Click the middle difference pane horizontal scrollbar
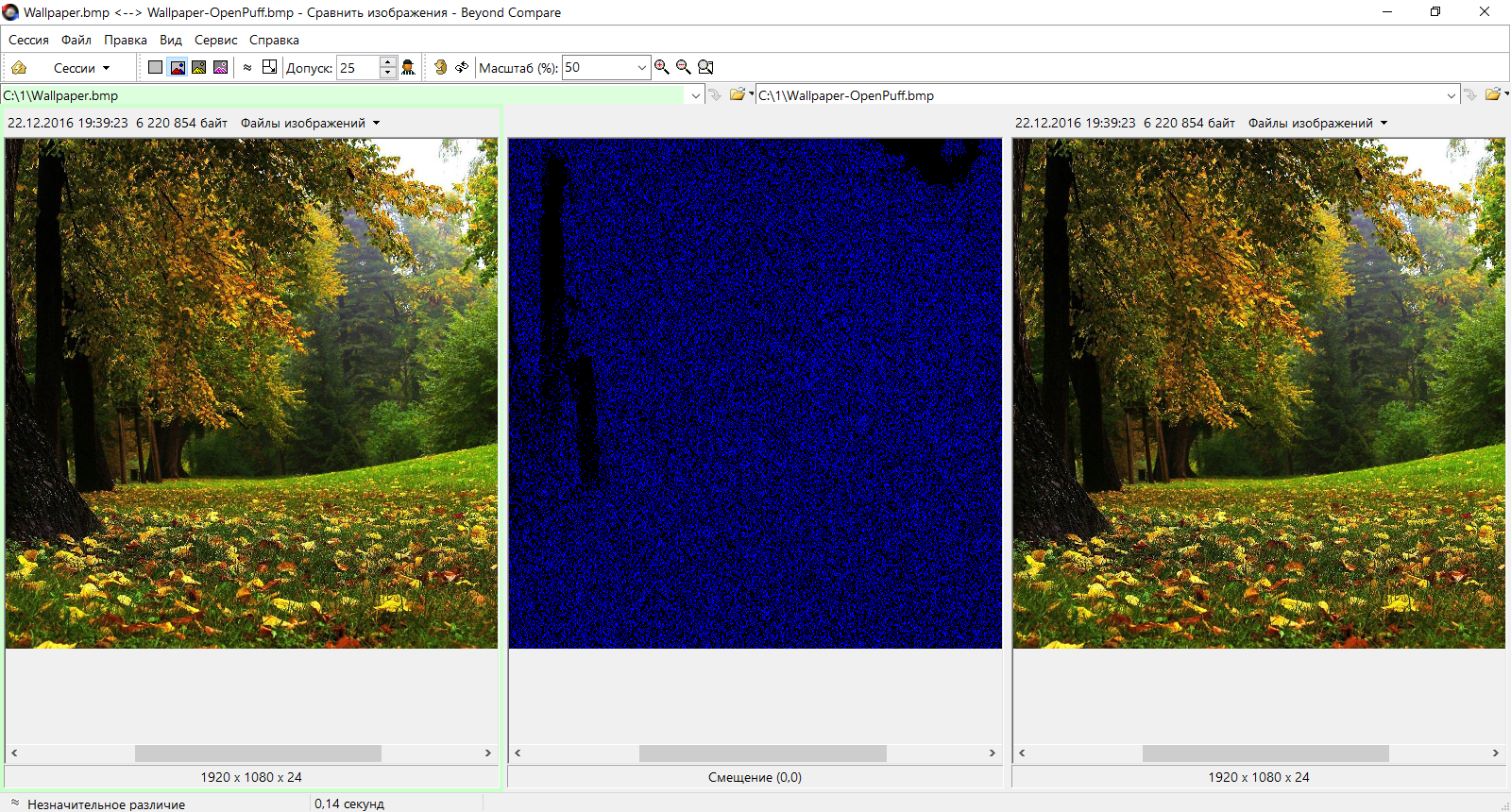The image size is (1511, 812). (x=762, y=753)
